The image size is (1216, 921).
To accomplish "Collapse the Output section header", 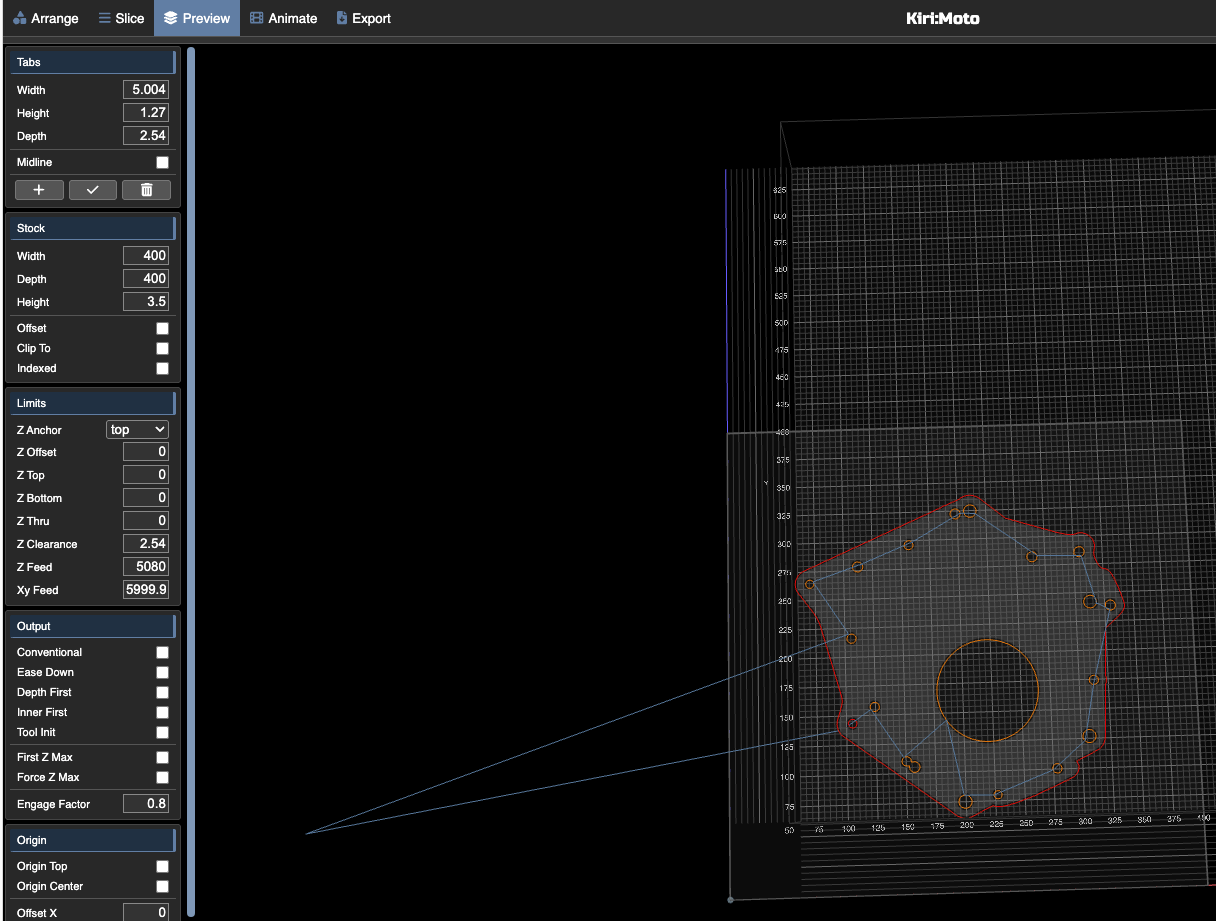I will [x=92, y=626].
